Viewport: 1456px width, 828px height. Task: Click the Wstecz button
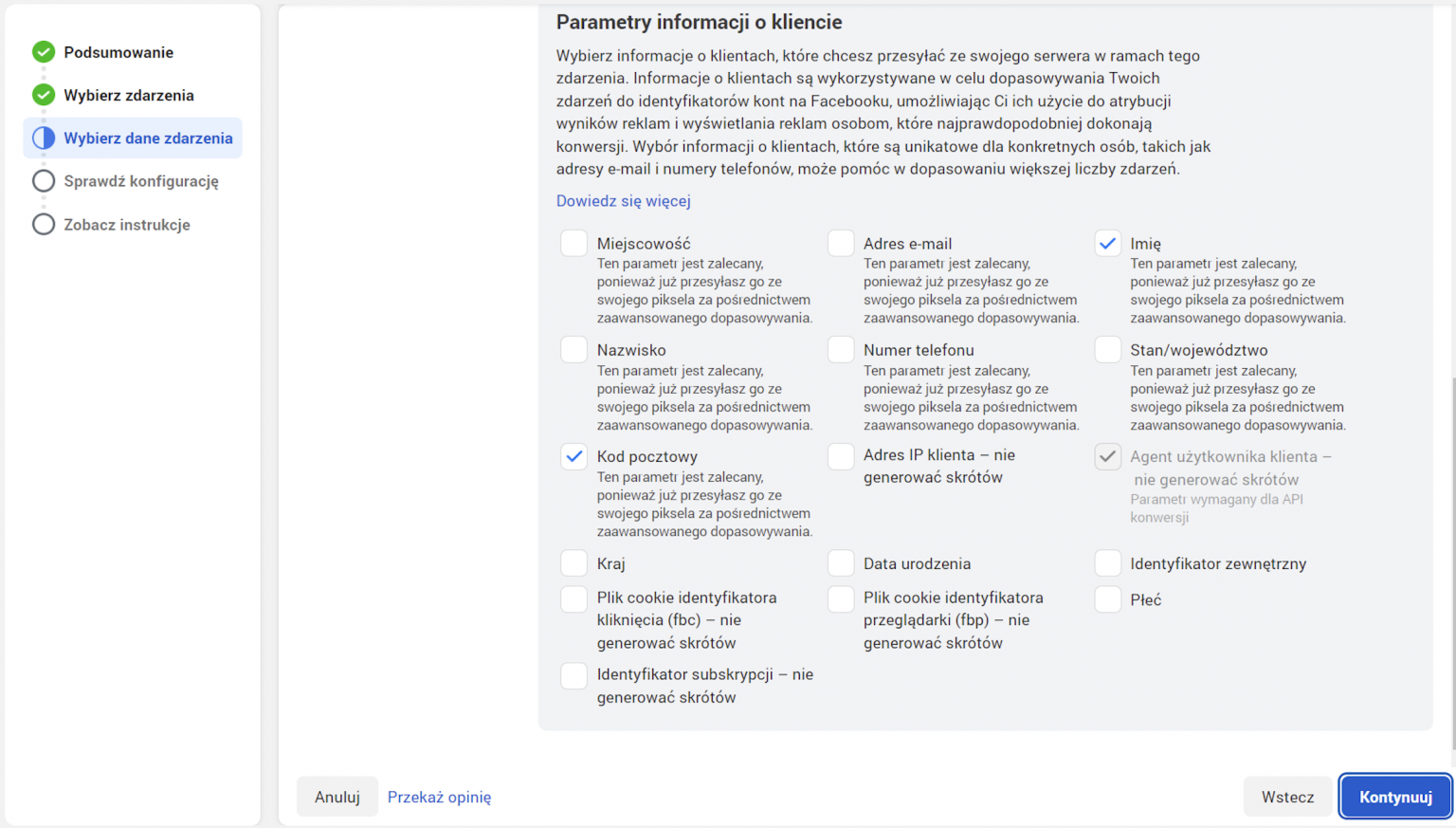coord(1287,797)
